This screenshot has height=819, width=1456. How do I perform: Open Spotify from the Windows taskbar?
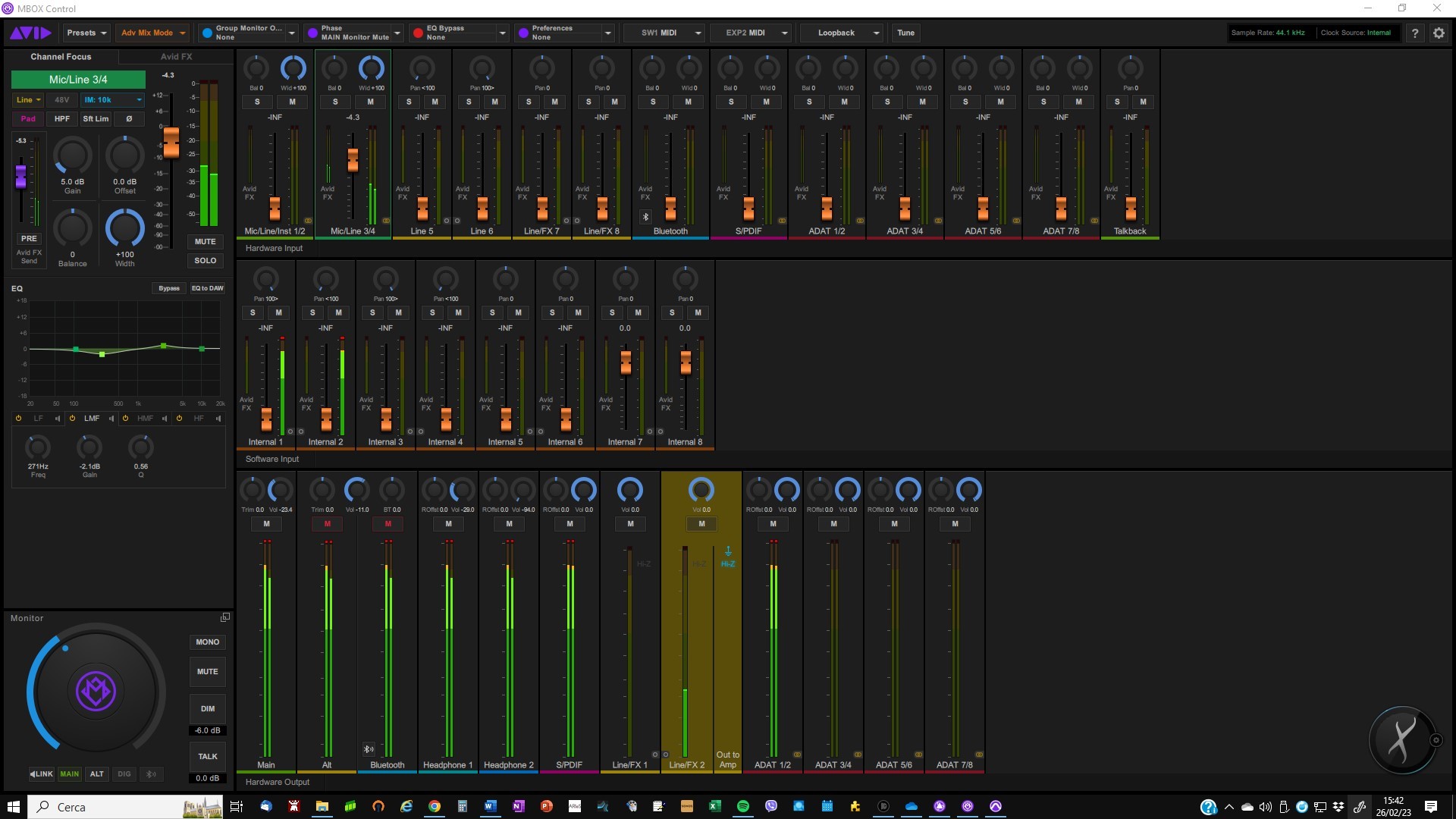point(743,806)
